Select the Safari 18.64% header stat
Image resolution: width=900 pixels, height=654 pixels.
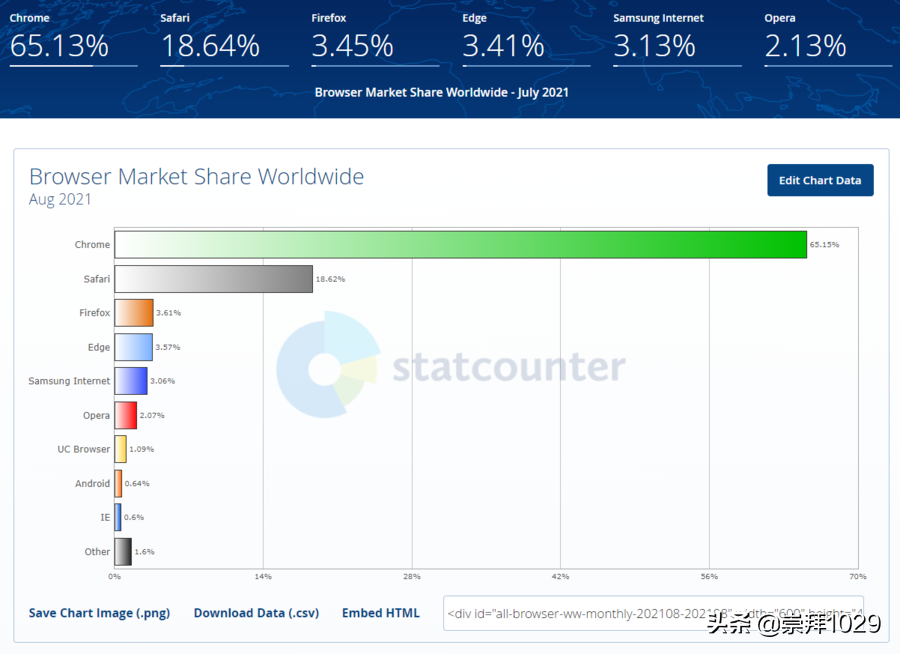coord(224,39)
